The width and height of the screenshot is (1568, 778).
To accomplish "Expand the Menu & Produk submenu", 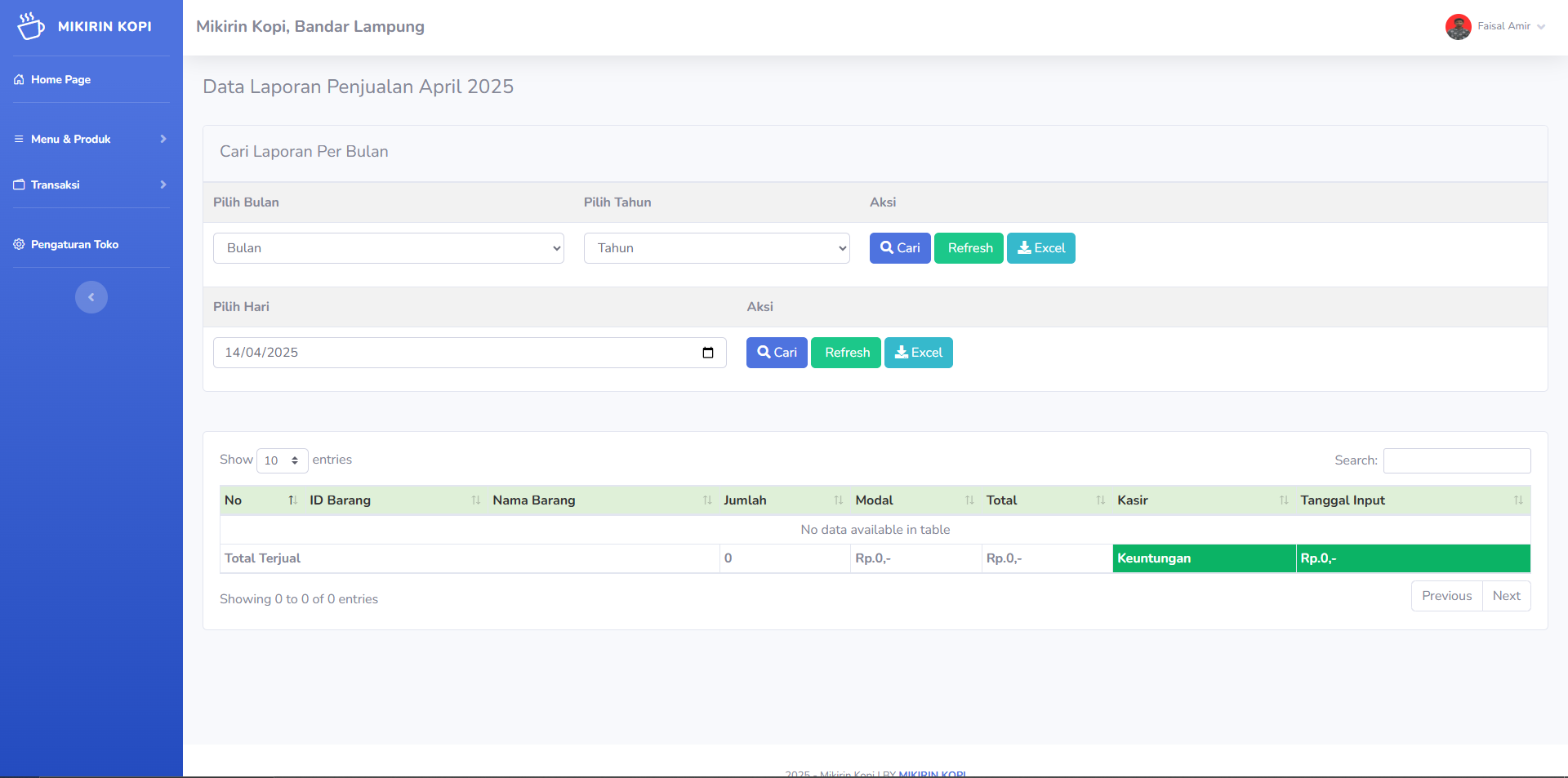I will (x=91, y=139).
